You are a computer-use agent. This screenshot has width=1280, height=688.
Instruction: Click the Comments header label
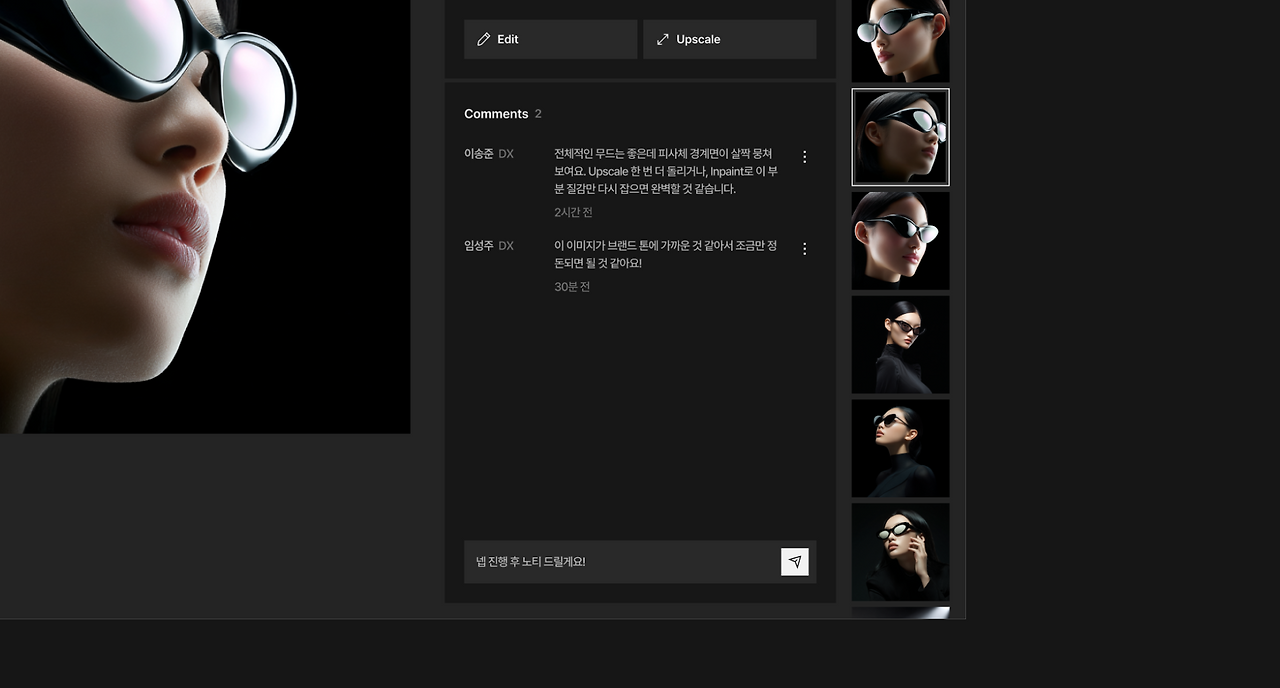(495, 113)
